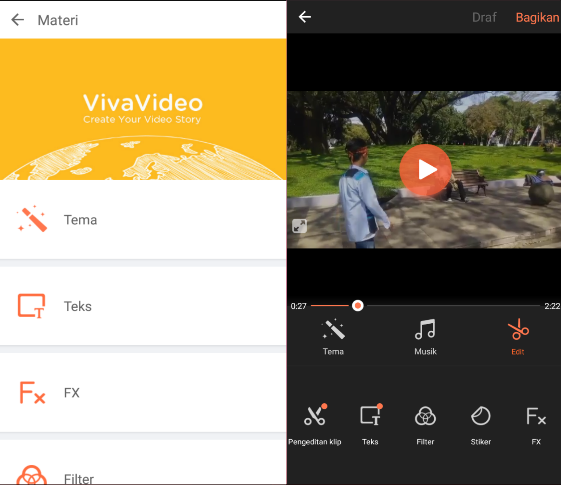Open the FX tool in editor toolbar

point(536,425)
